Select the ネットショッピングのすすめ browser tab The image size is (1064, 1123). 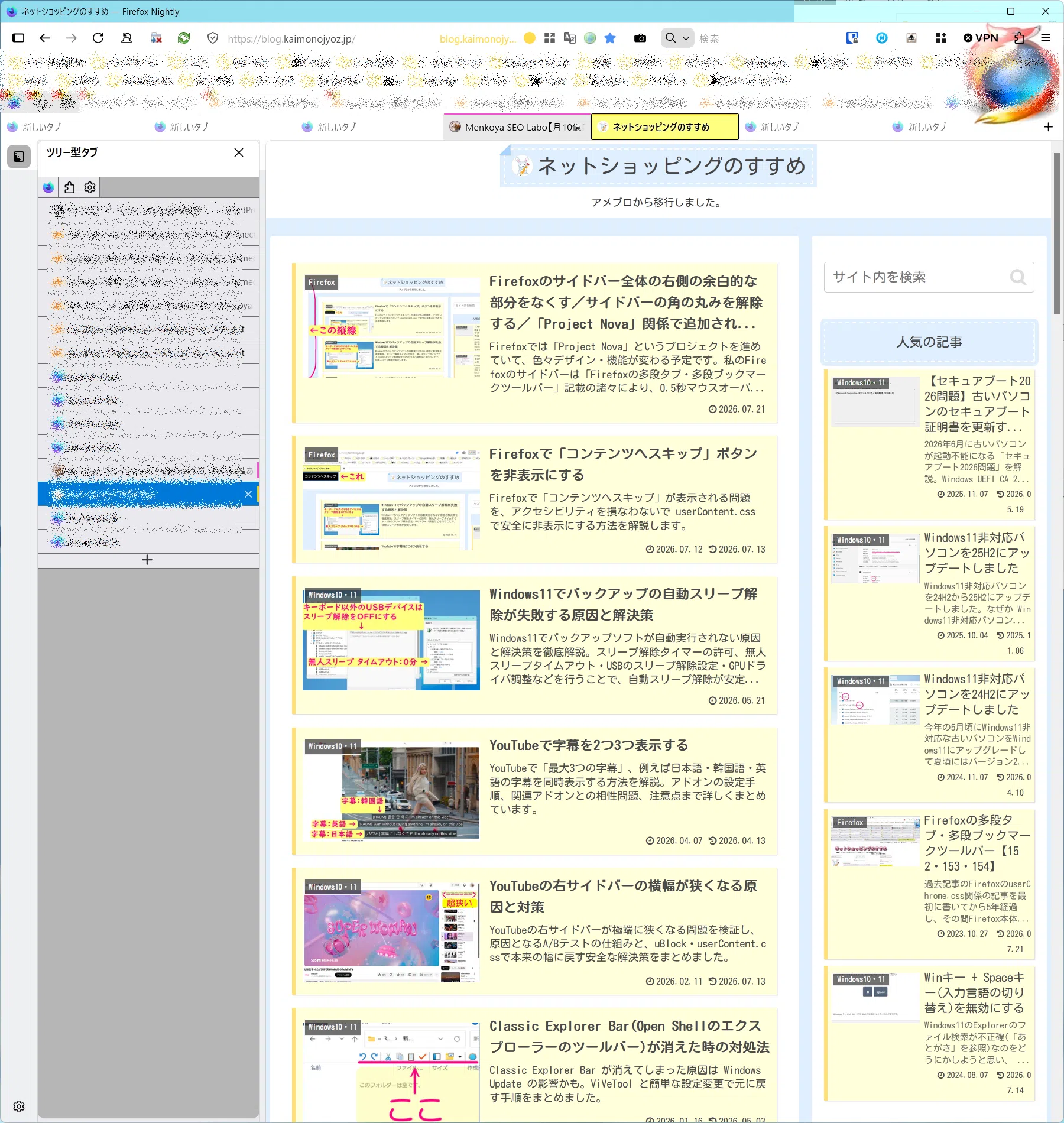pyautogui.click(x=665, y=127)
